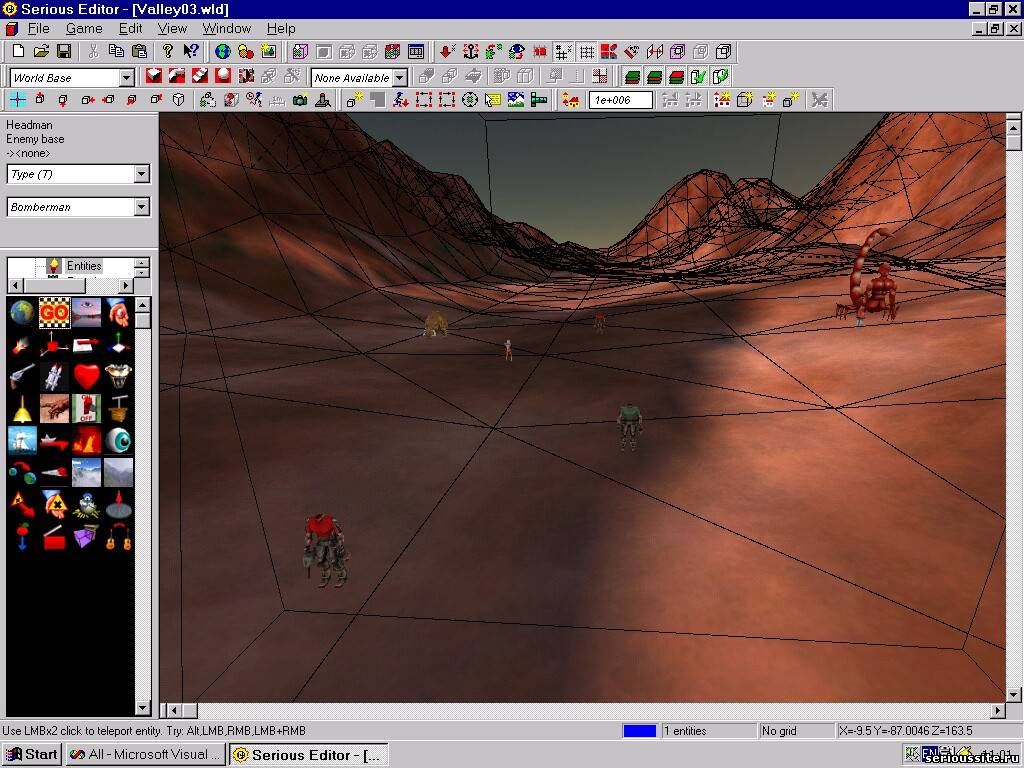The image size is (1024, 768).
Task: Select the sailing ship entity
Action: (22, 440)
